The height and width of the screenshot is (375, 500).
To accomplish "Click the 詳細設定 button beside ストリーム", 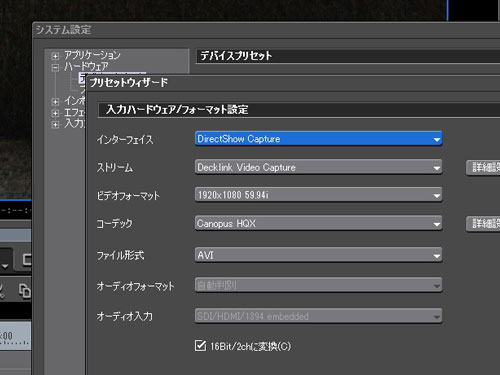I will coord(483,167).
